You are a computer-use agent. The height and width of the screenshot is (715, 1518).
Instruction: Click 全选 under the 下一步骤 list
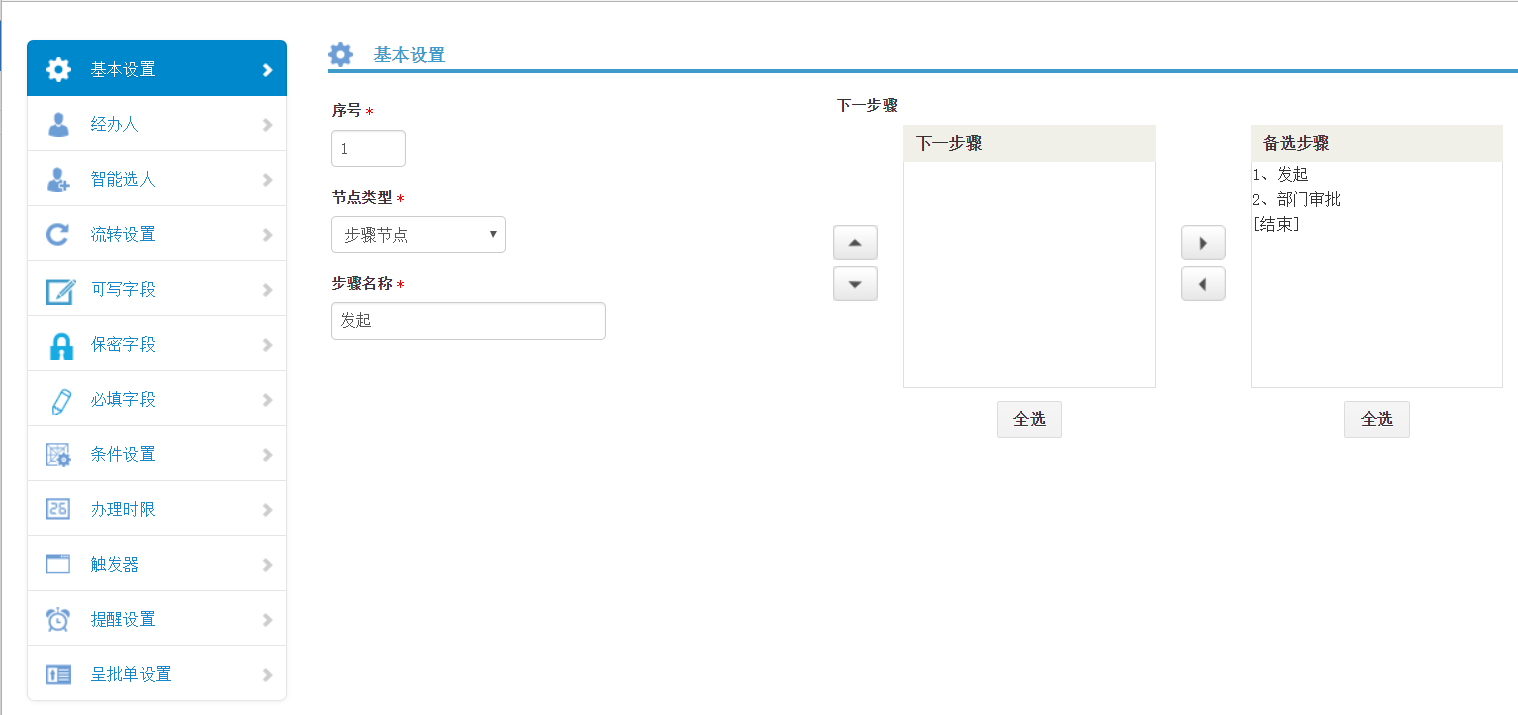coord(1029,420)
